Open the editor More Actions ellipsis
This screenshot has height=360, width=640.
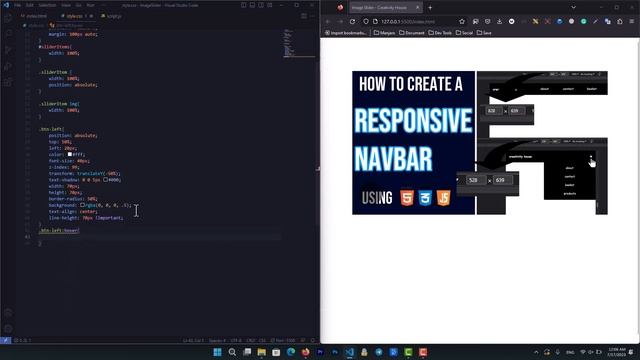pos(313,16)
